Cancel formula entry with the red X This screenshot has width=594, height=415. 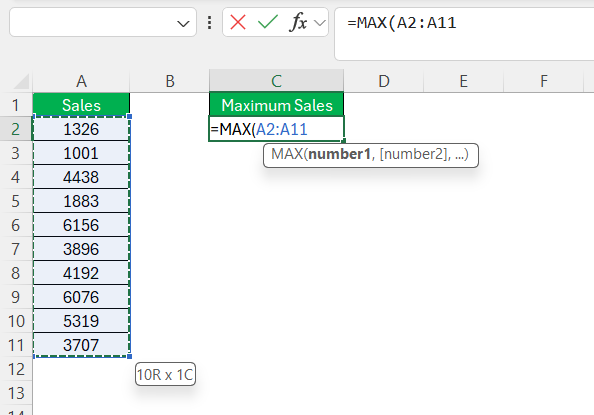coord(238,22)
